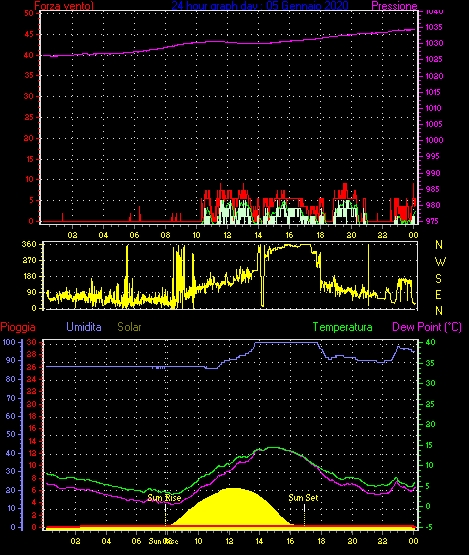The width and height of the screenshot is (469, 555).
Task: Click the 'Solar' legend label
Action: [x=129, y=327]
